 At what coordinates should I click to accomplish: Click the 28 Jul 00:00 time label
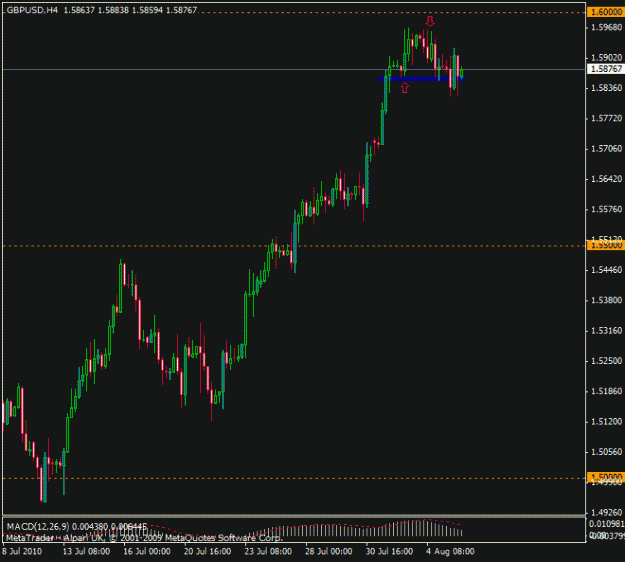(x=329, y=552)
